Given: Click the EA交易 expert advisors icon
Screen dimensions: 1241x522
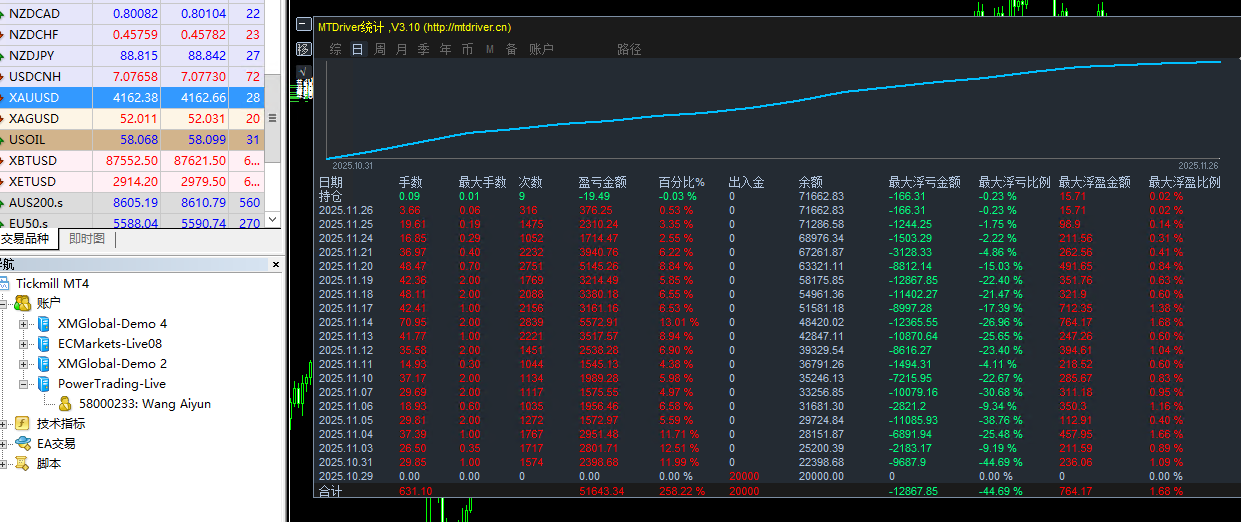Looking at the screenshot, I should tap(22, 443).
